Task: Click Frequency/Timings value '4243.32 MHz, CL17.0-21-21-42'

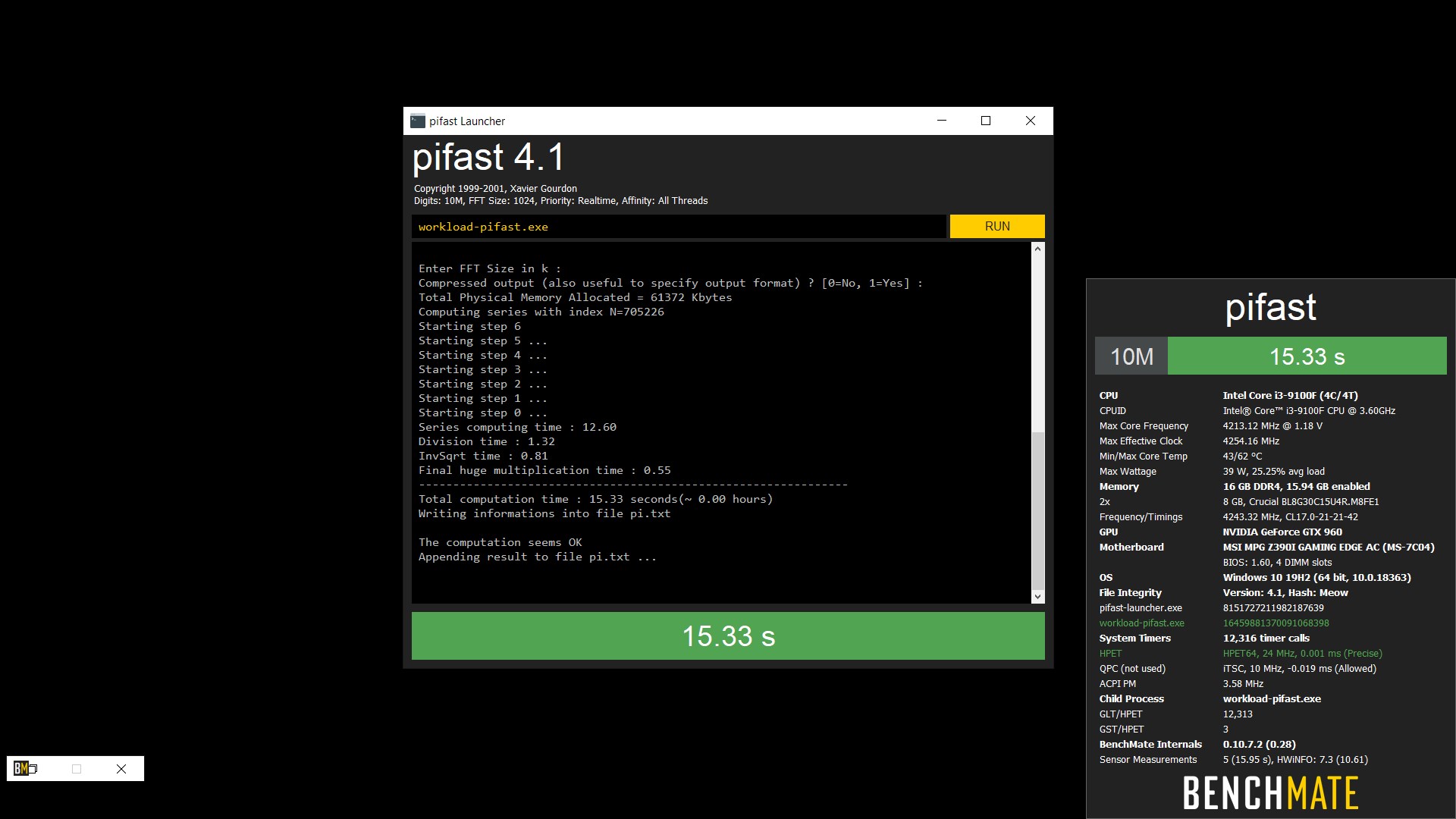Action: click(x=1291, y=517)
